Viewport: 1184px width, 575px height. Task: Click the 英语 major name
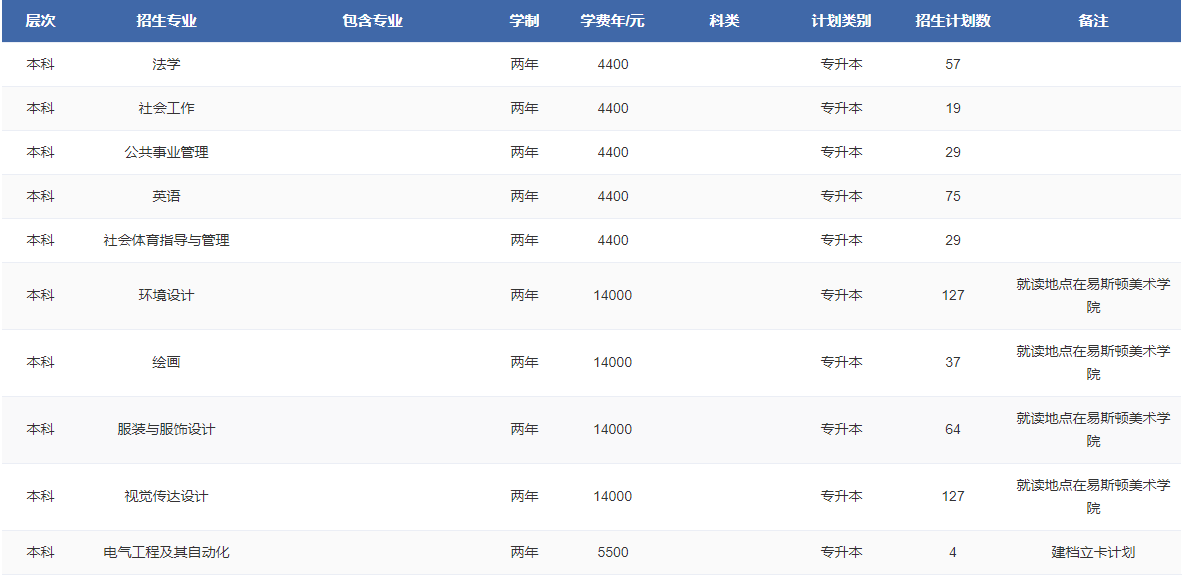point(166,196)
